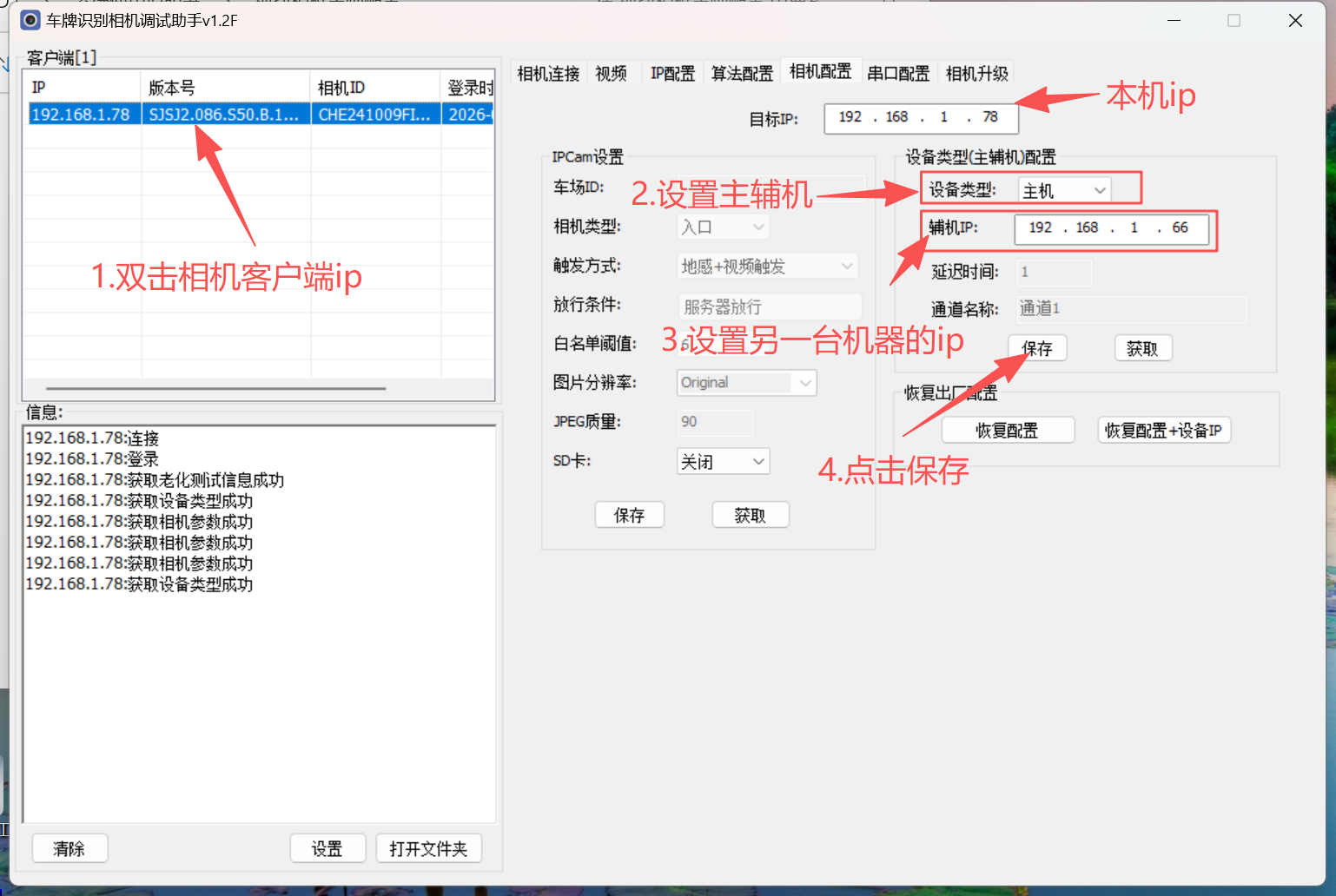The width and height of the screenshot is (1336, 896).
Task: Click the 清除 button below info log
Action: (x=69, y=848)
